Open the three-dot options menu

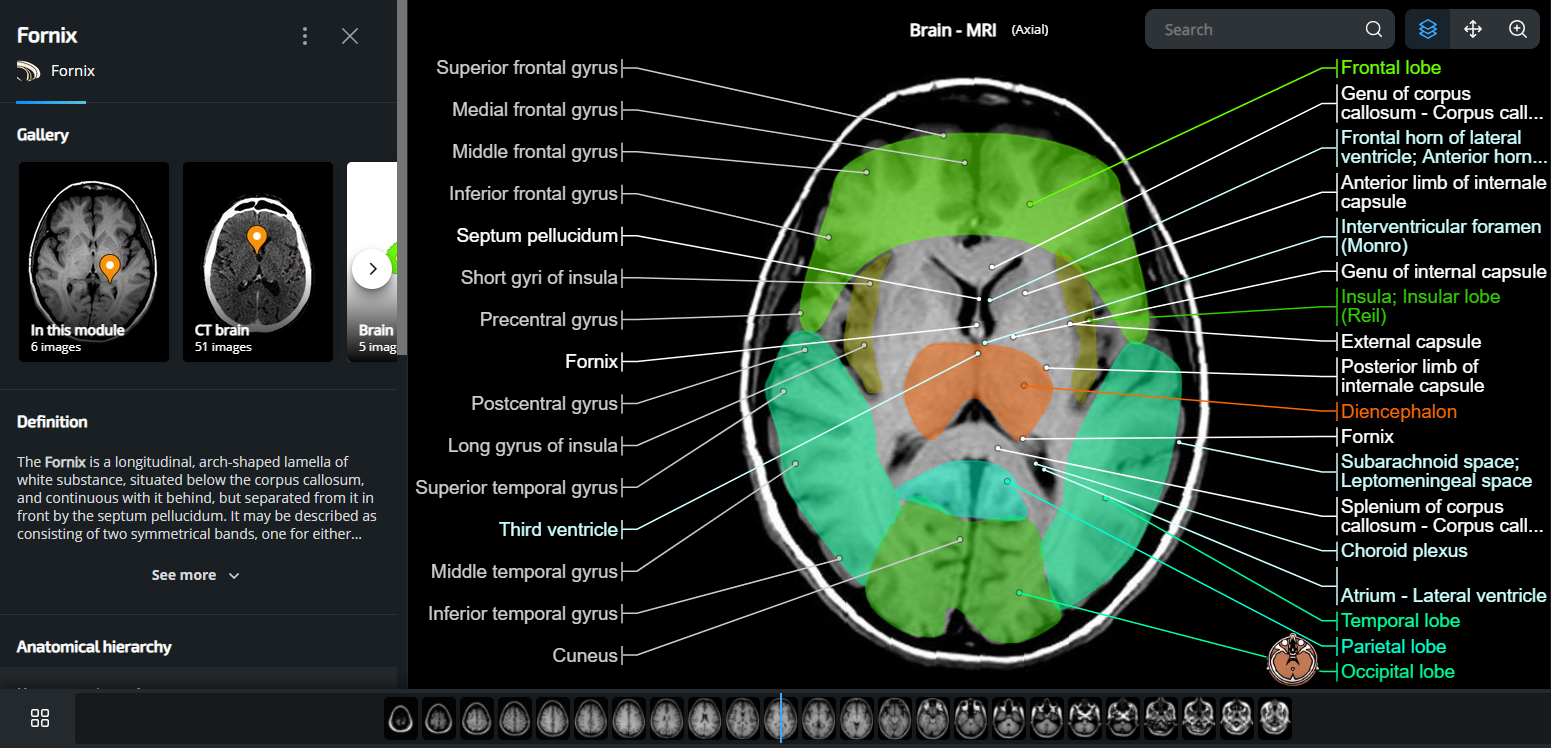click(305, 35)
